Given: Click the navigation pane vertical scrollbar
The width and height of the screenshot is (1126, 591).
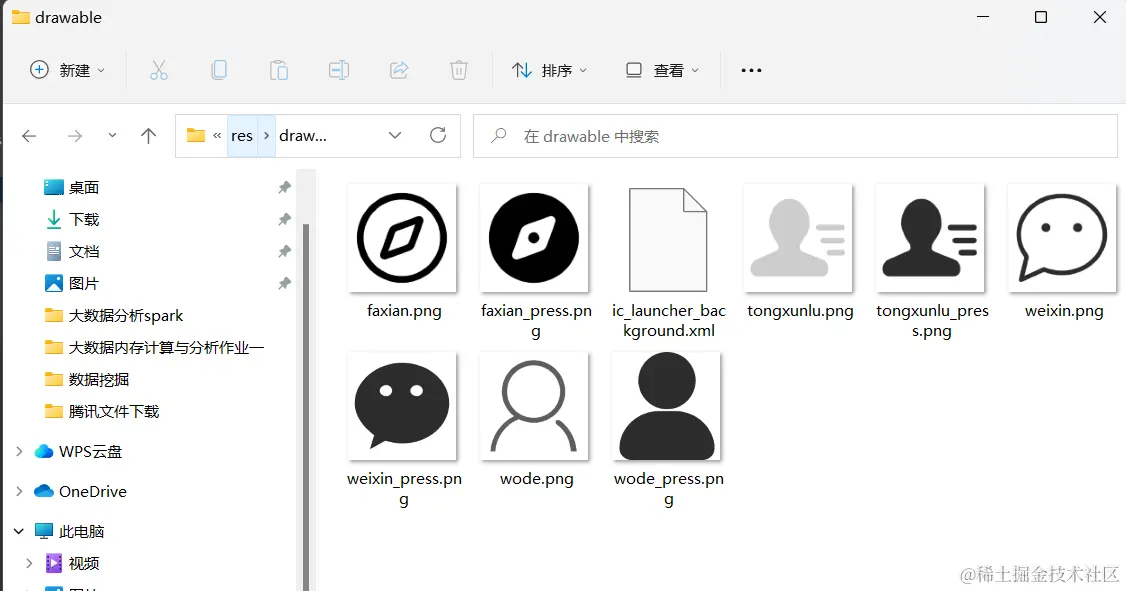Looking at the screenshot, I should pos(306,406).
